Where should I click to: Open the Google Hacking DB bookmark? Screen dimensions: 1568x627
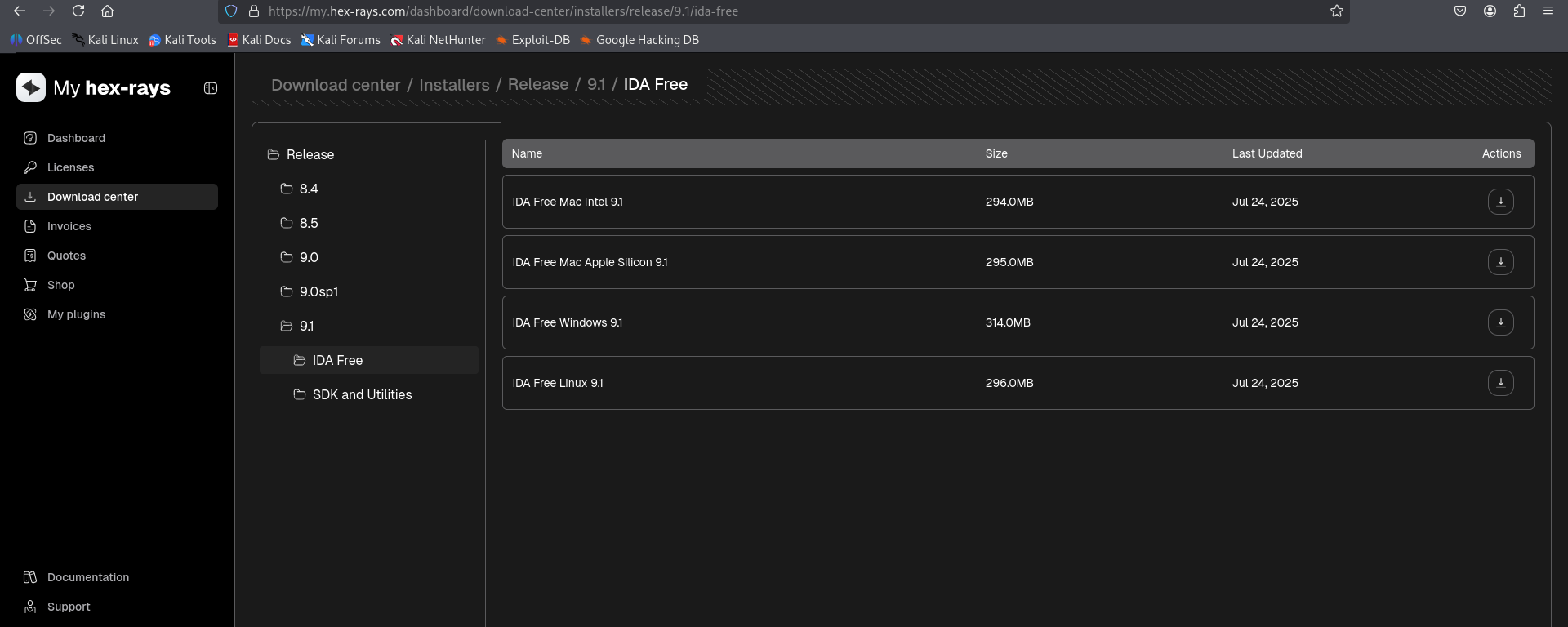(639, 40)
